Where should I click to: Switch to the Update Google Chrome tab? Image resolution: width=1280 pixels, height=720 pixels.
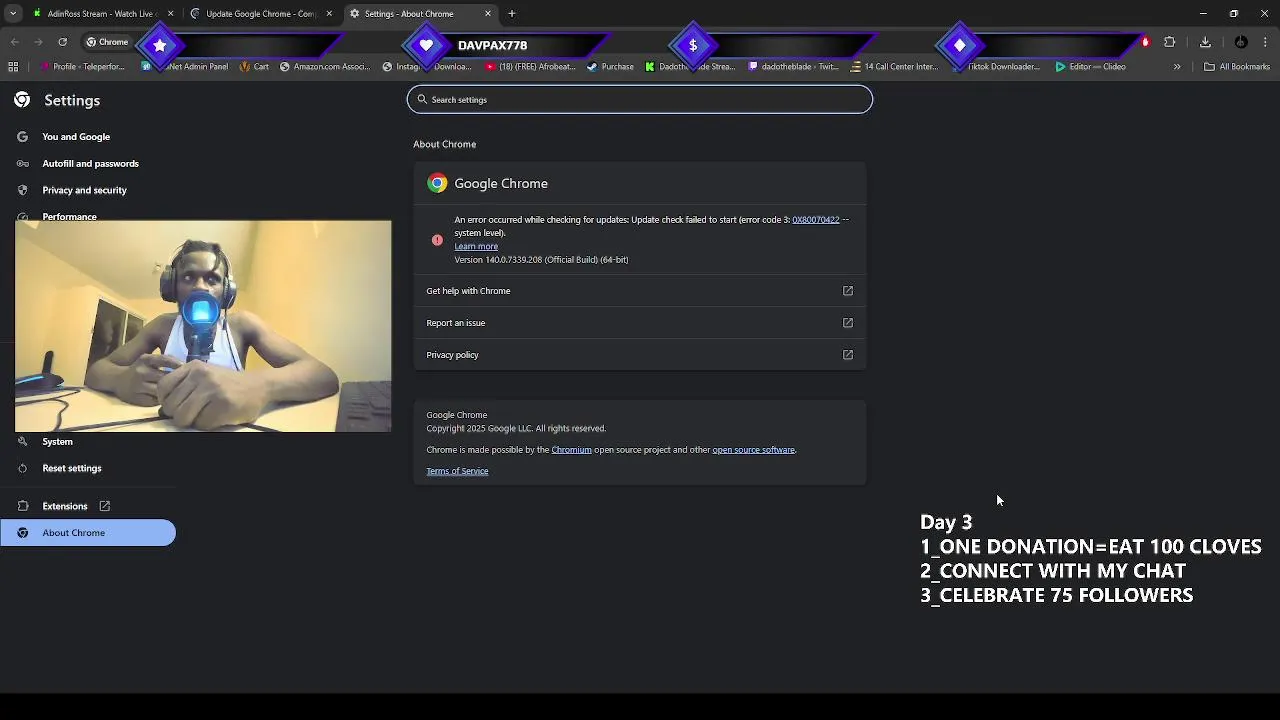(x=259, y=13)
